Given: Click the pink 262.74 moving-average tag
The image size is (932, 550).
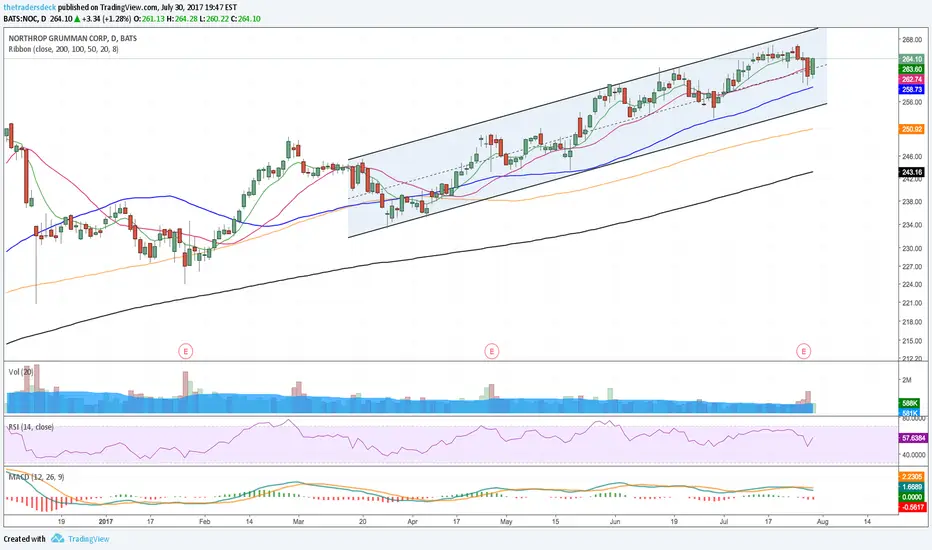Looking at the screenshot, I should 912,79.
